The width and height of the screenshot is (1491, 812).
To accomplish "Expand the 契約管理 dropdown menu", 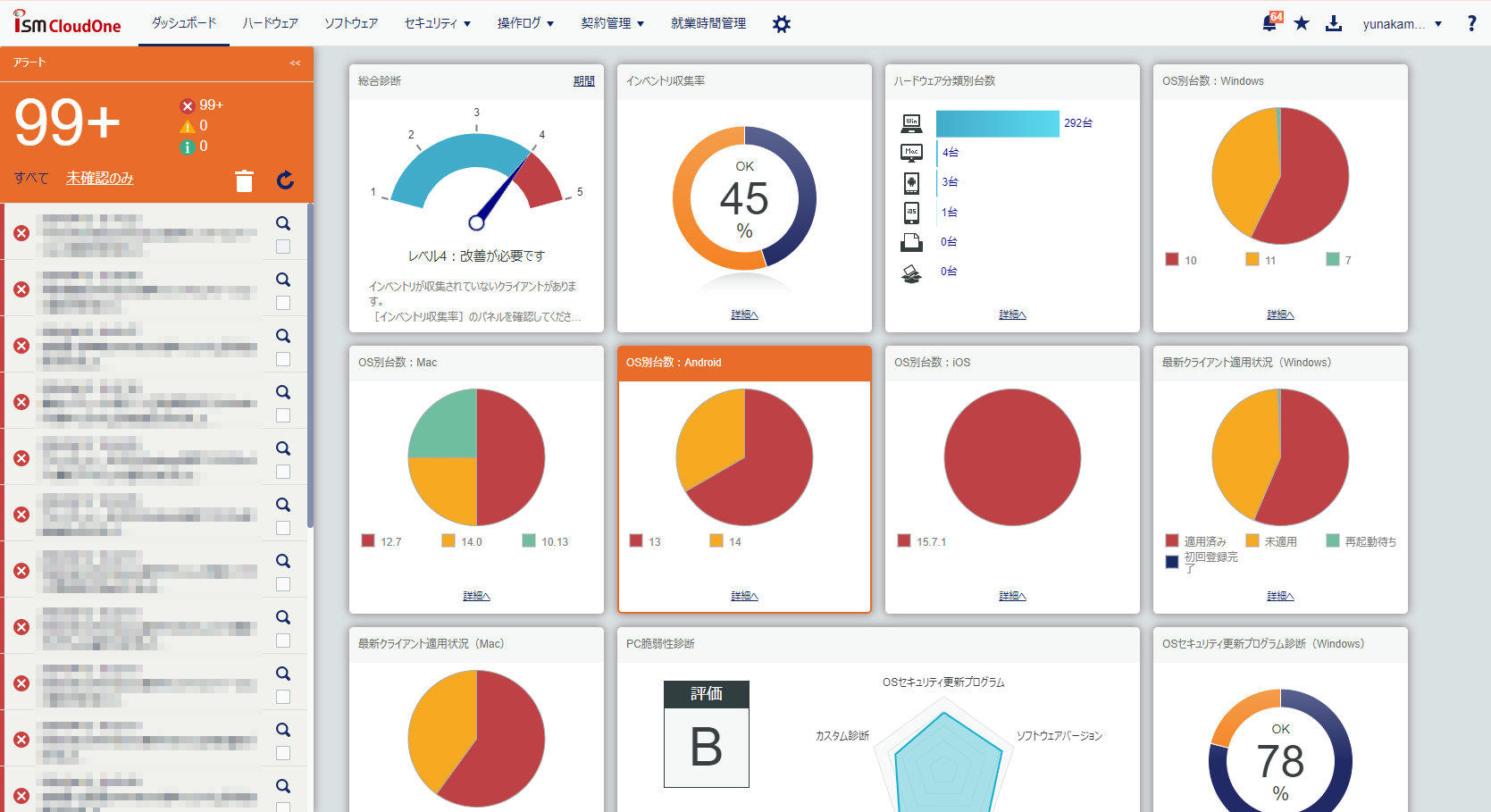I will [613, 23].
